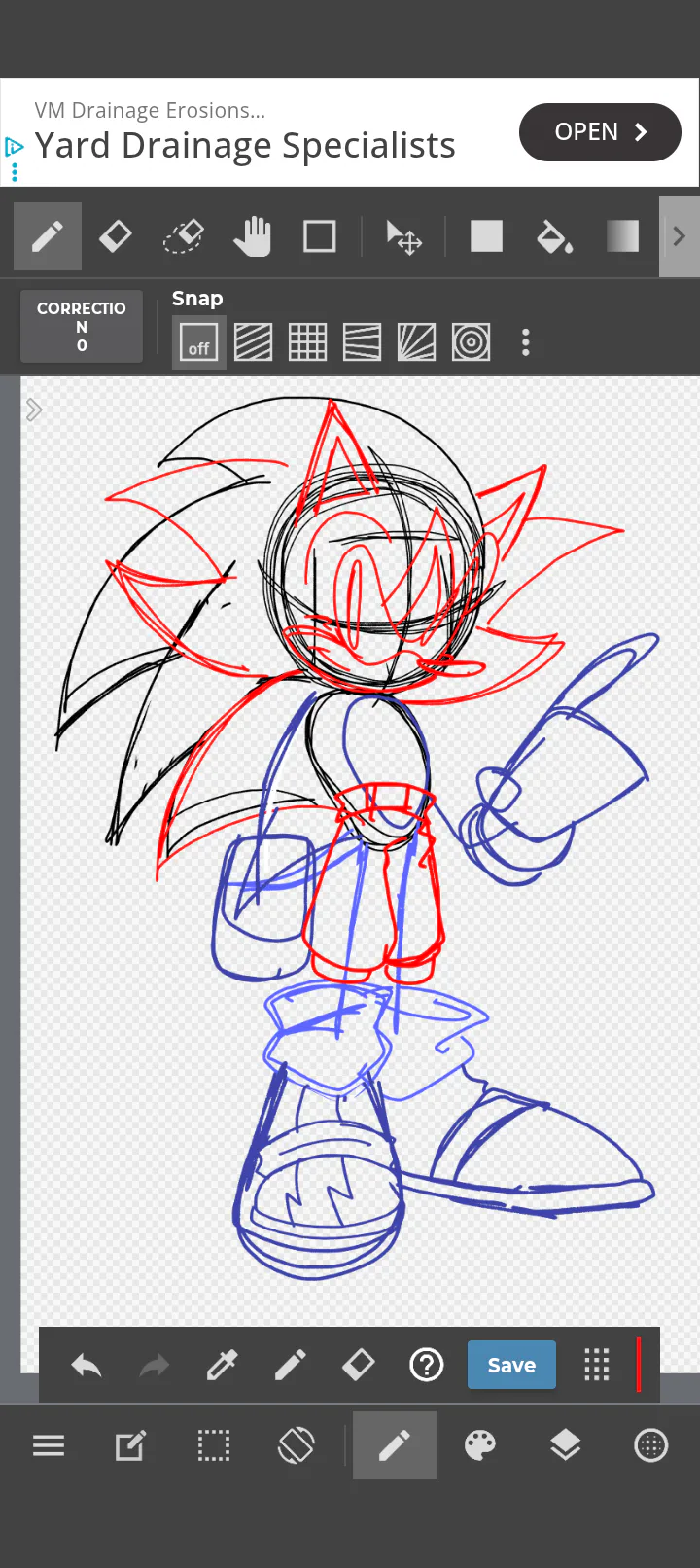Enable horizontal perspective snap
The height and width of the screenshot is (1568, 700).
(363, 342)
